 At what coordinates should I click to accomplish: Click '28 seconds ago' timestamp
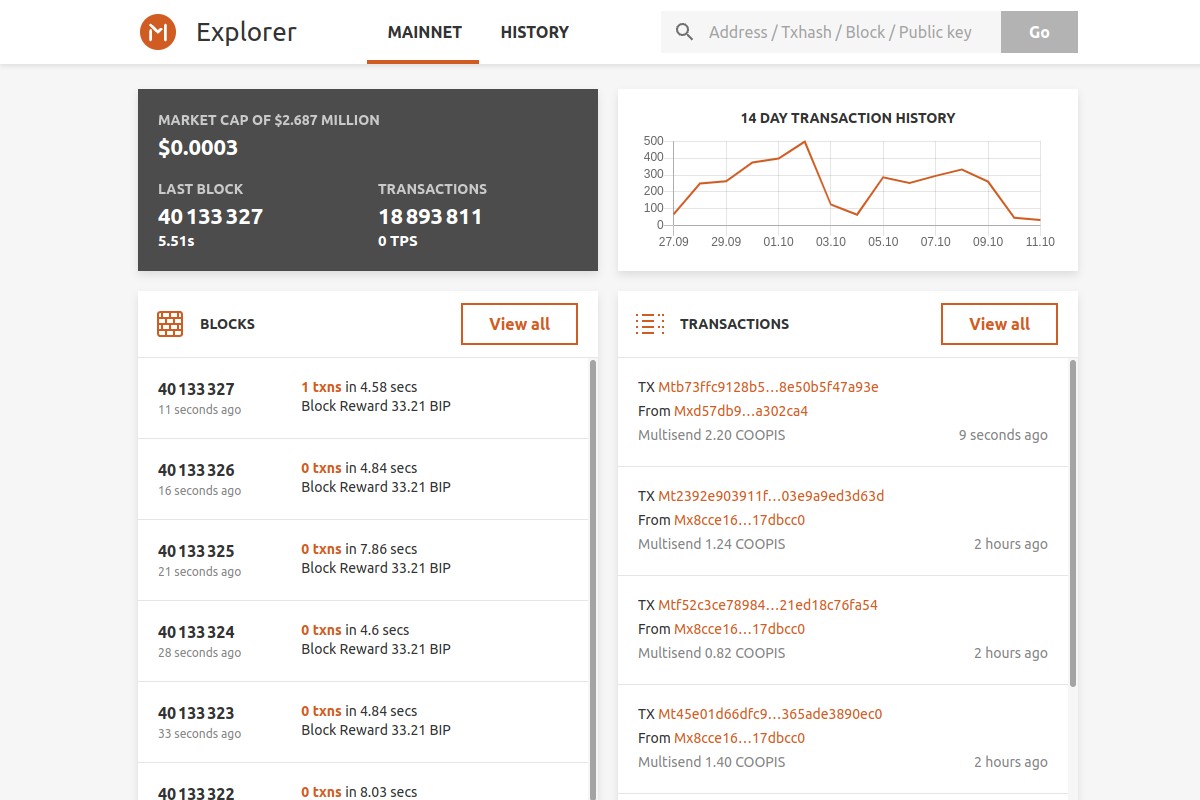click(200, 653)
